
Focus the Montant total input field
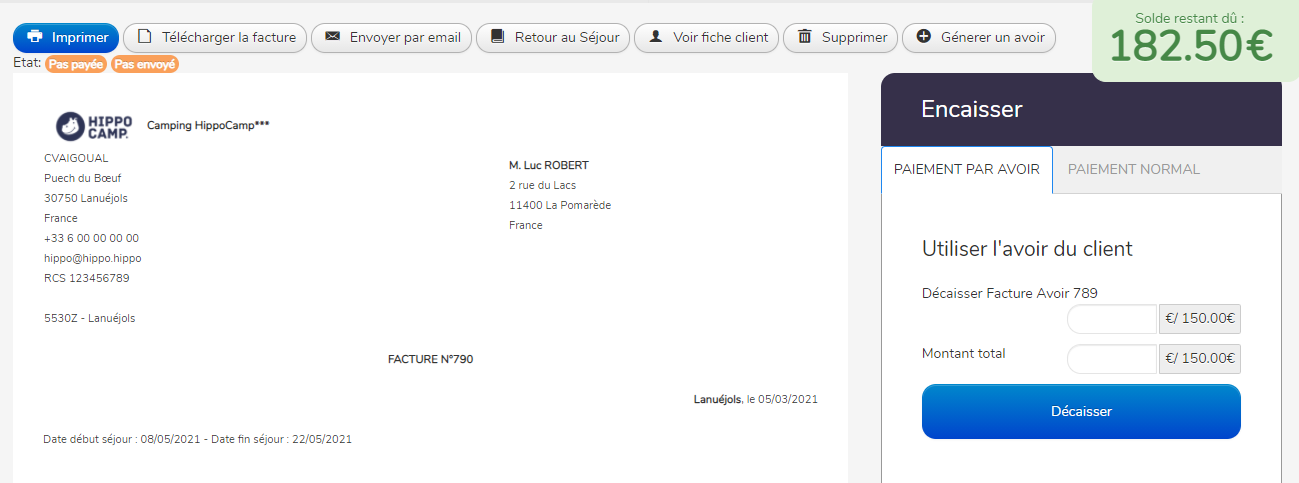pyautogui.click(x=1112, y=359)
